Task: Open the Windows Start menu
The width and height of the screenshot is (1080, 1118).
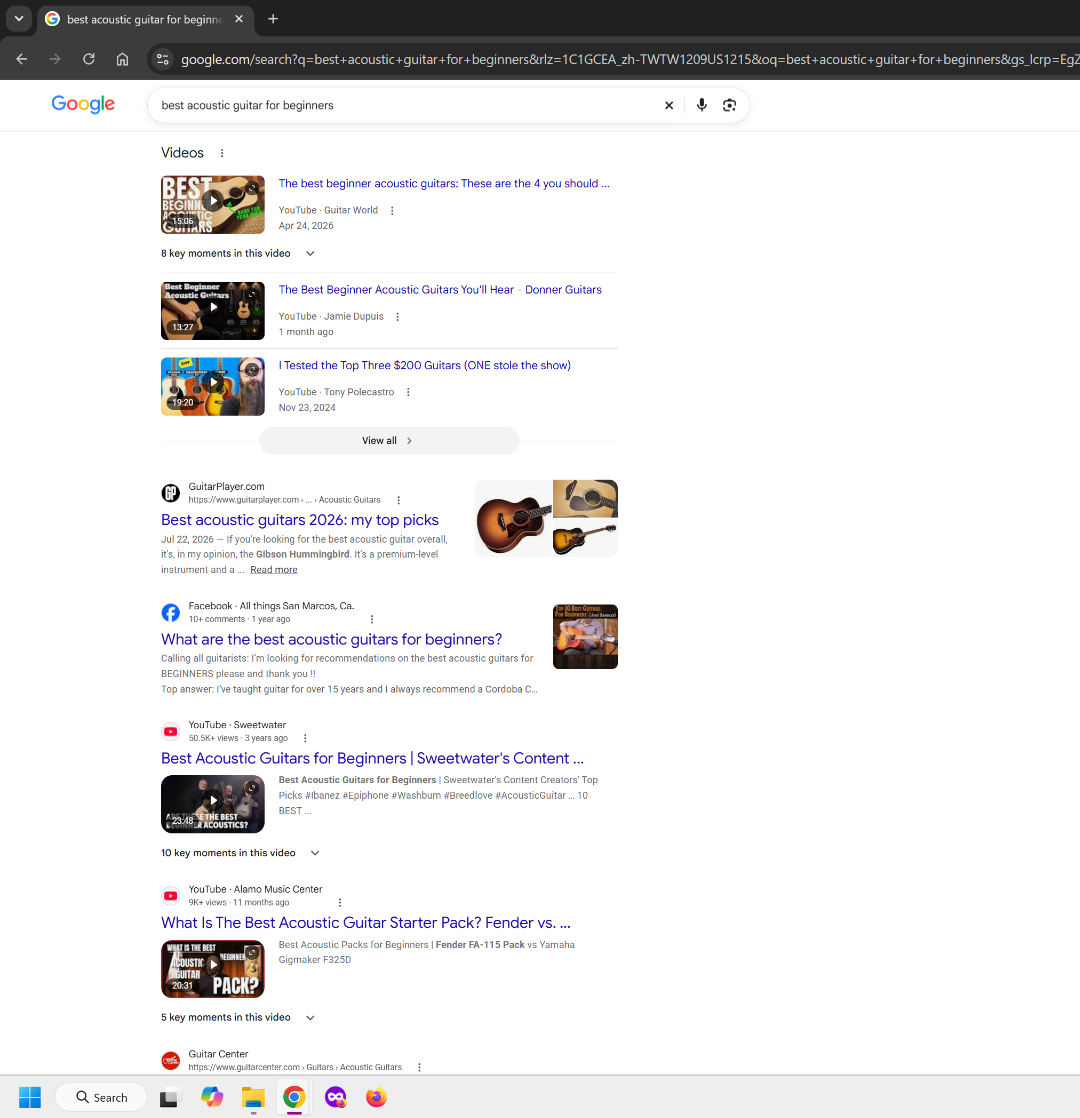Action: 30,1097
